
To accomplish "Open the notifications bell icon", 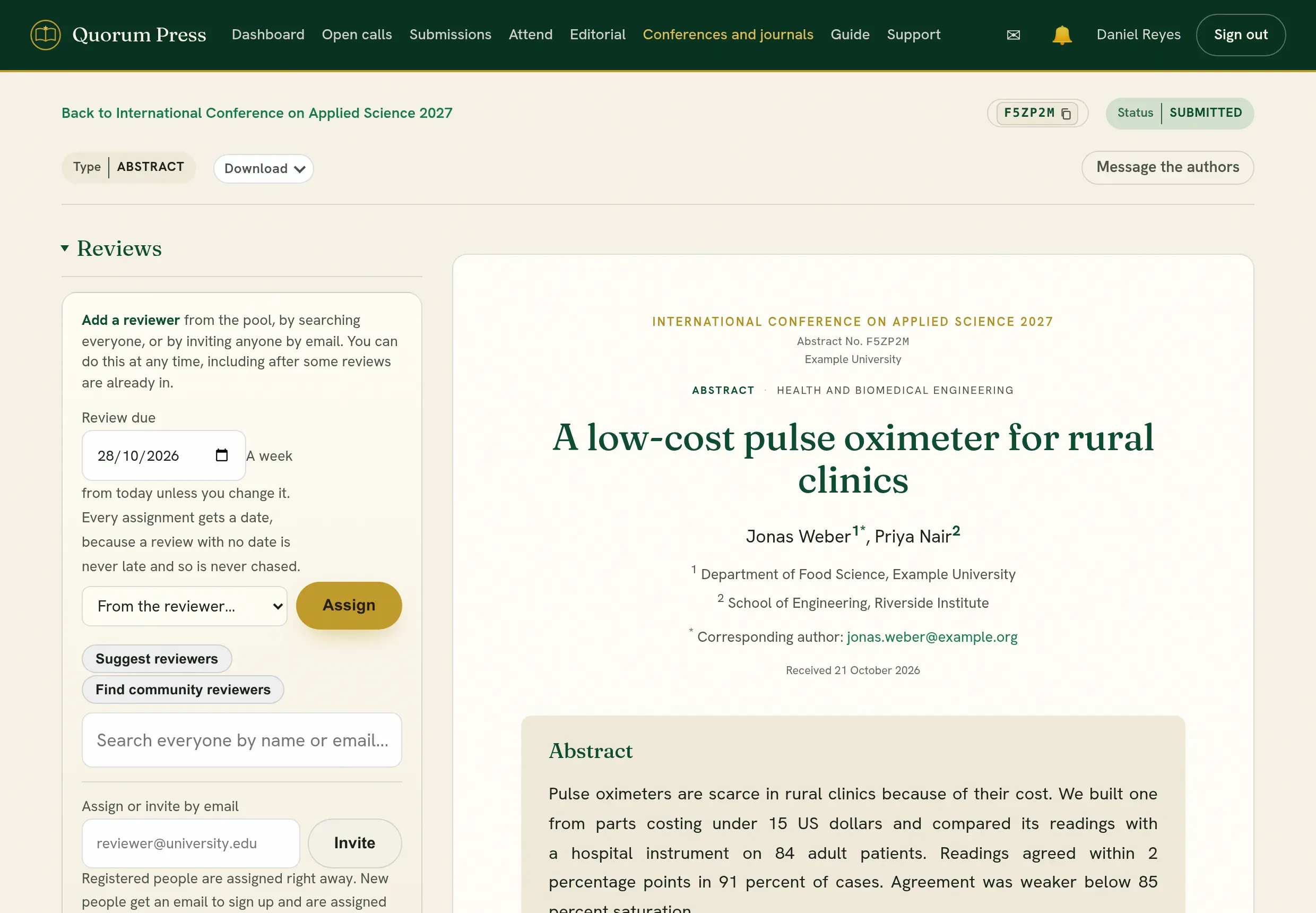I will click(x=1061, y=35).
